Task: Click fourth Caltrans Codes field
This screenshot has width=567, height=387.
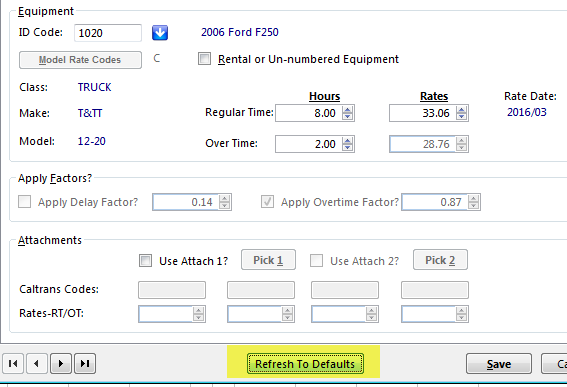Action: coord(435,290)
